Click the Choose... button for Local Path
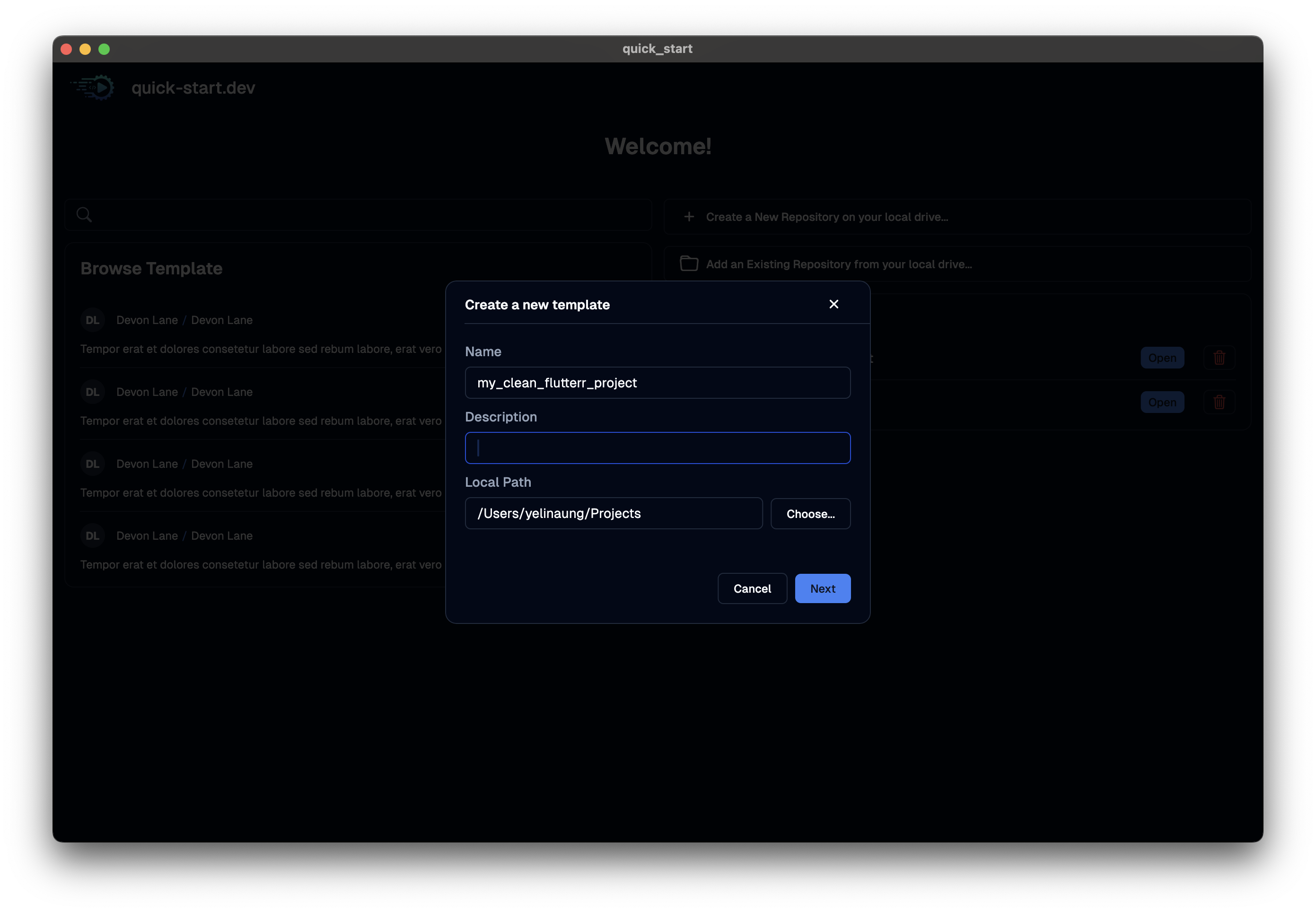 810,513
